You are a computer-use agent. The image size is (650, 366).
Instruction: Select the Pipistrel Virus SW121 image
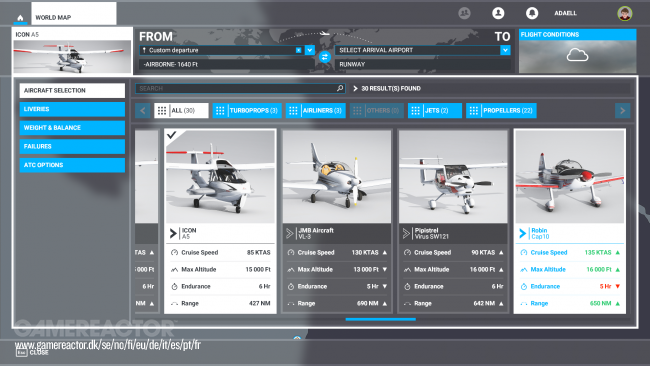453,177
